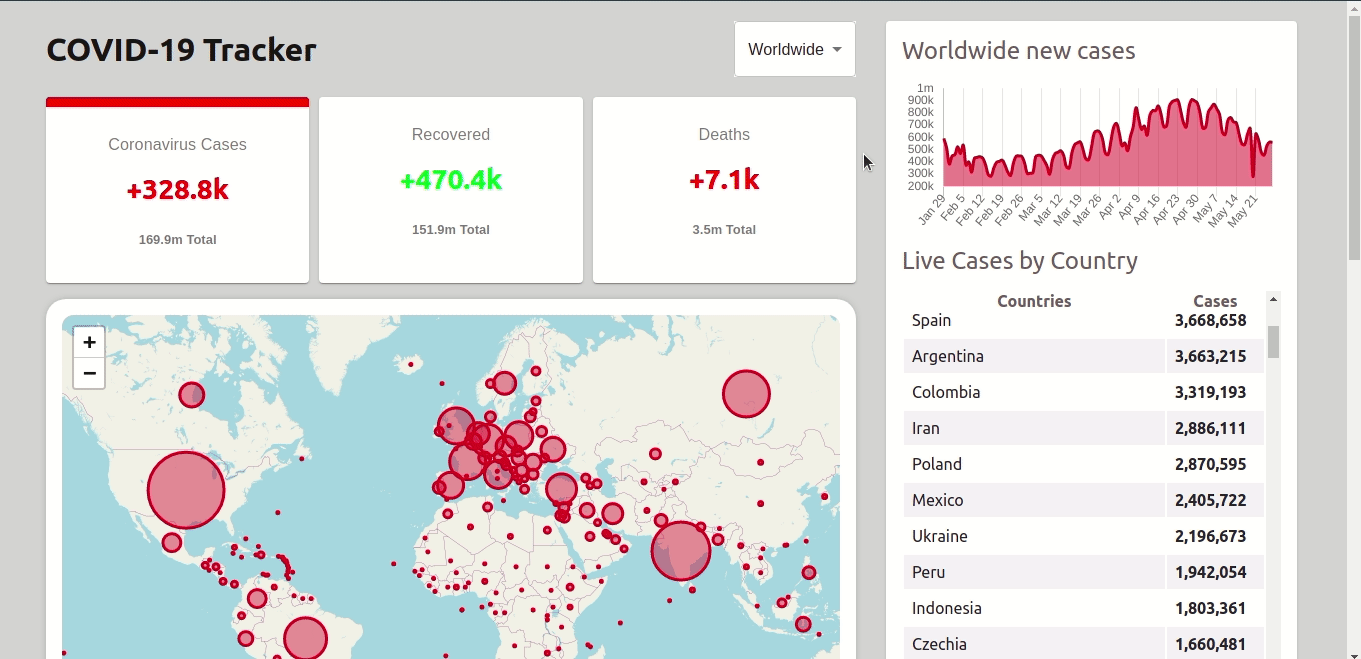This screenshot has height=659, width=1361.
Task: Click the dropdown arrow beside Worldwide
Action: tap(837, 50)
